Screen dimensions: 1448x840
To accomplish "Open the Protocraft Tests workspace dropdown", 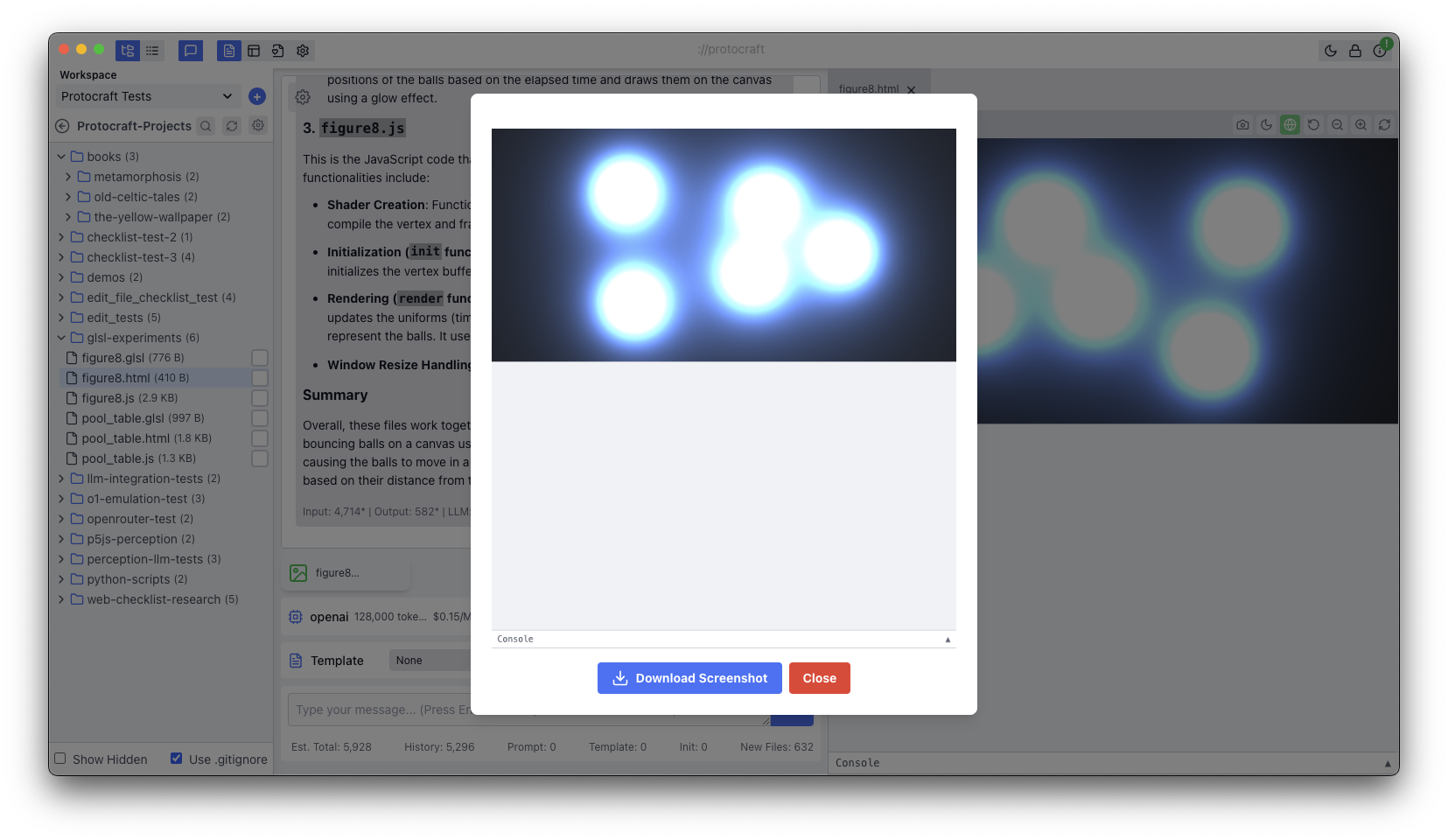I will (x=147, y=96).
